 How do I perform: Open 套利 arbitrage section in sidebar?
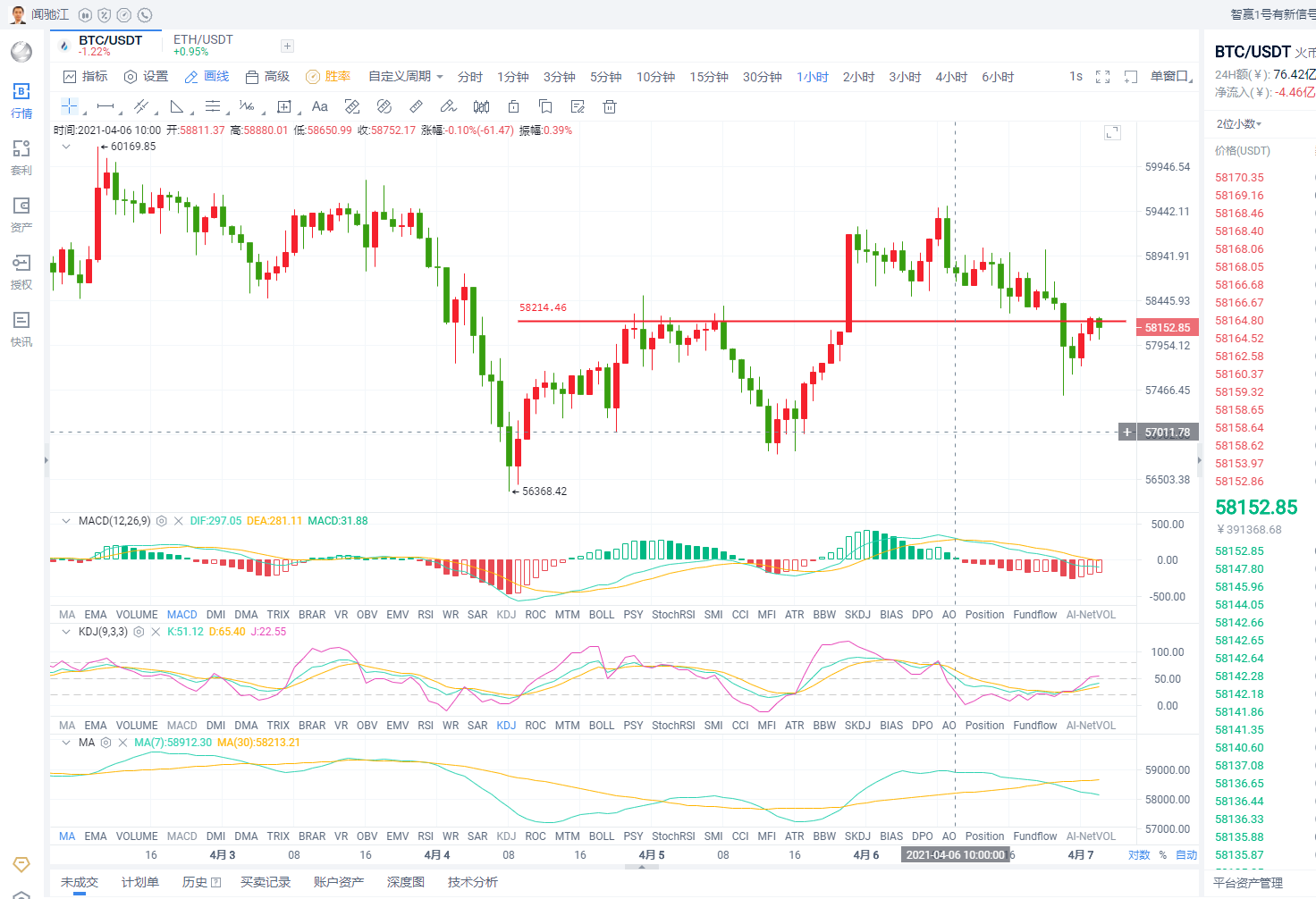point(21,157)
